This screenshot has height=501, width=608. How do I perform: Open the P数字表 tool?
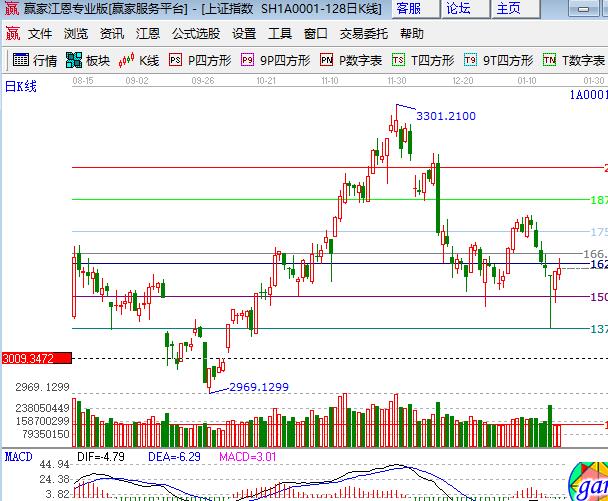tap(351, 60)
